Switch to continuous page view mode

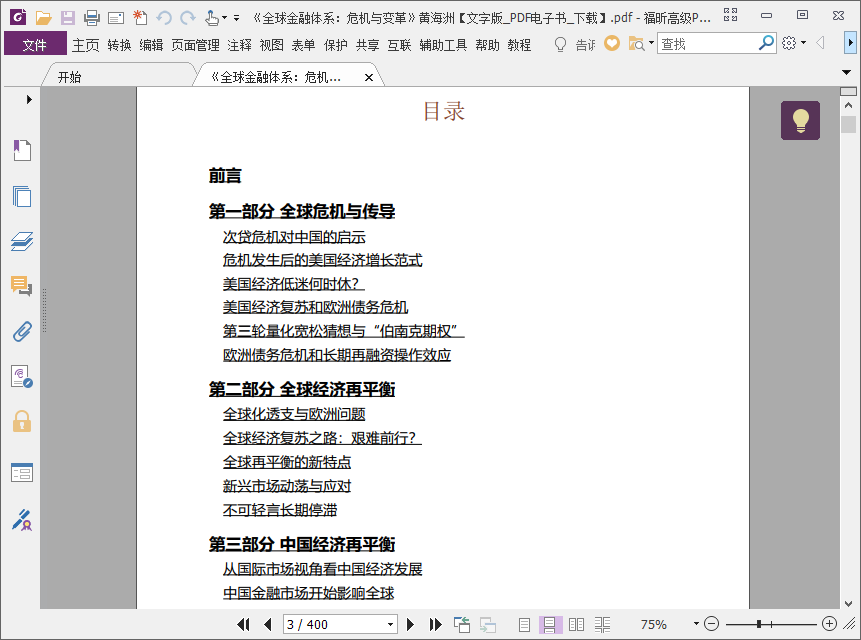550,625
